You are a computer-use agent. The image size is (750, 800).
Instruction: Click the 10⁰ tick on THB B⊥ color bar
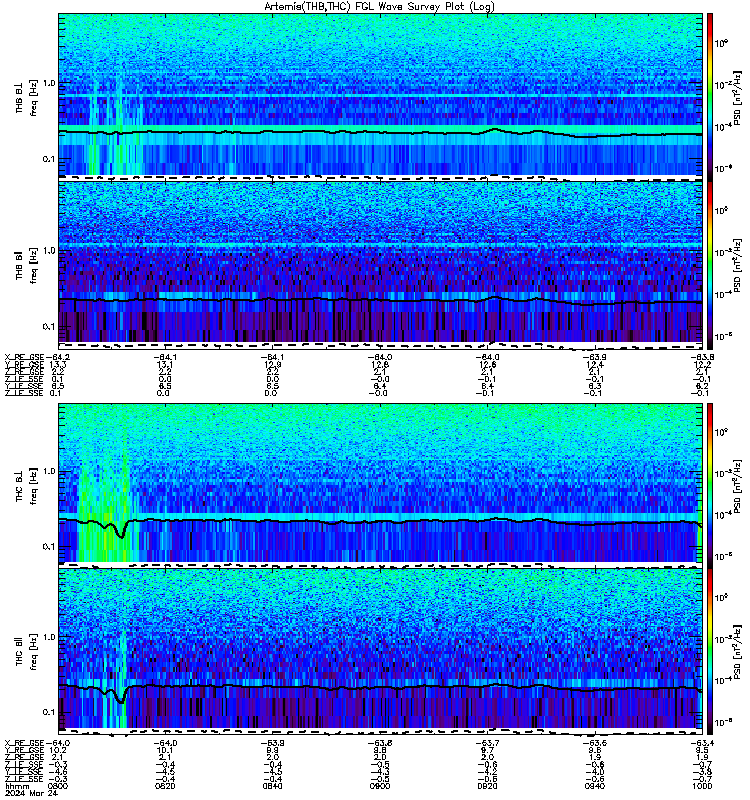pyautogui.click(x=721, y=44)
